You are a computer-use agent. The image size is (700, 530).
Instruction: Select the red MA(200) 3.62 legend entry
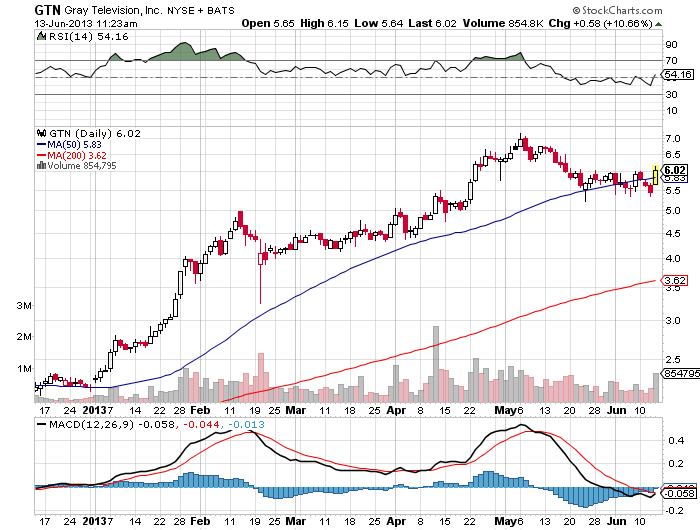pos(71,155)
